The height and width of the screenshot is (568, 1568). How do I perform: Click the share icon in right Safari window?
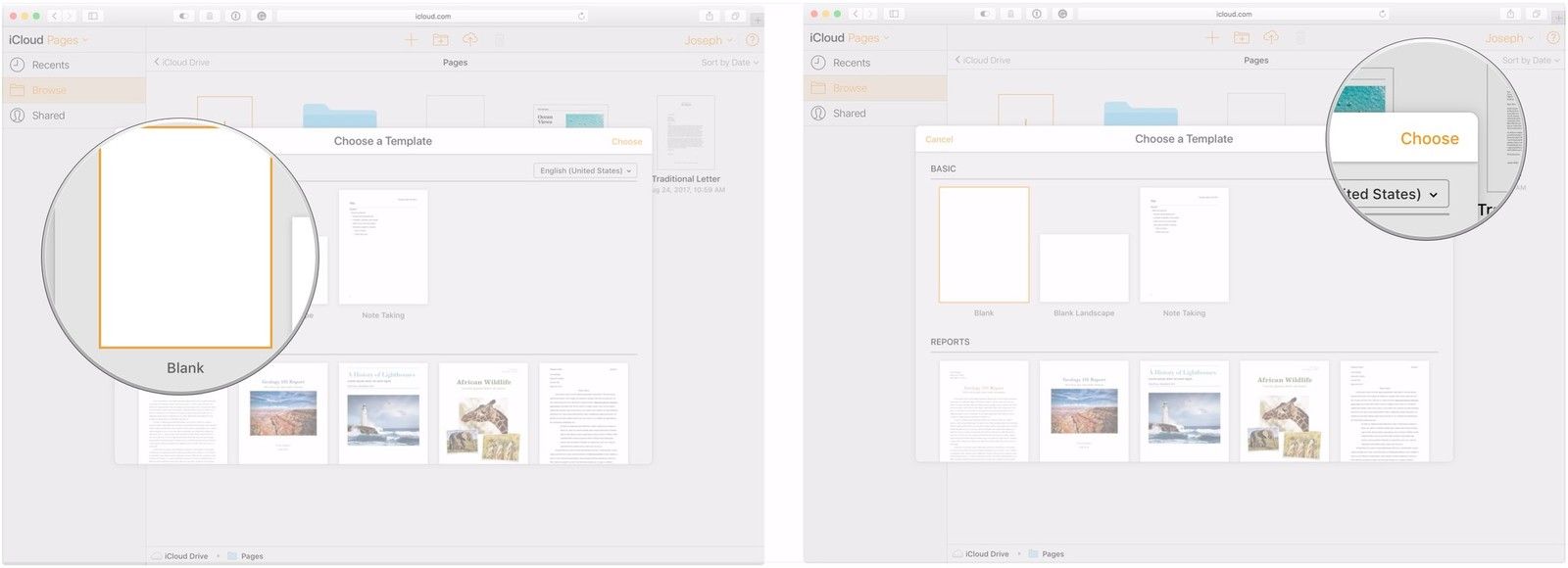(1510, 14)
